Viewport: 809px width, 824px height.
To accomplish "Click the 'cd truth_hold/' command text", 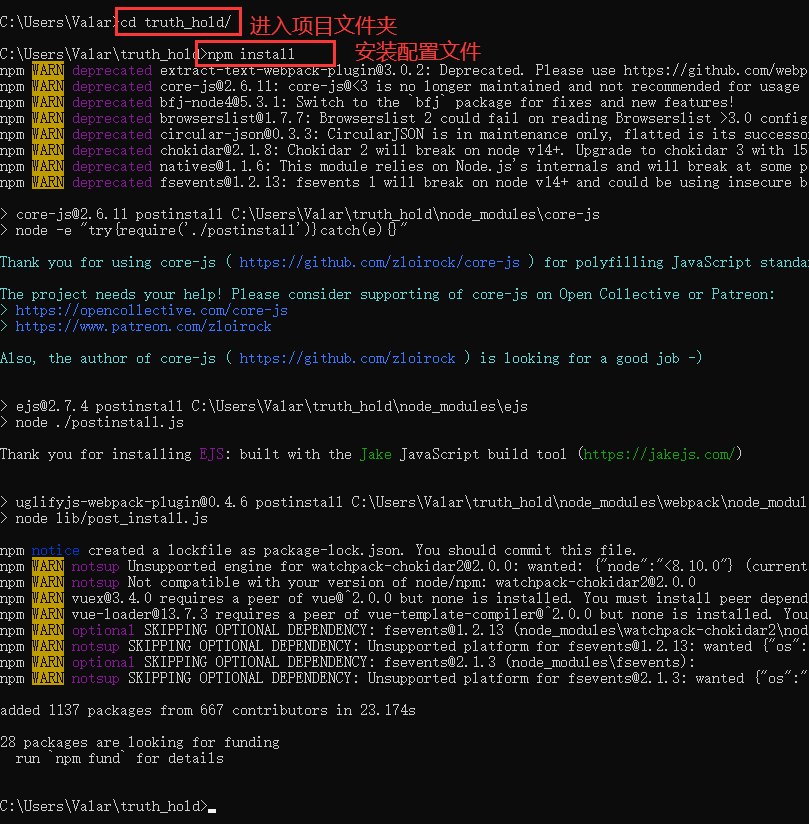I will tap(176, 22).
